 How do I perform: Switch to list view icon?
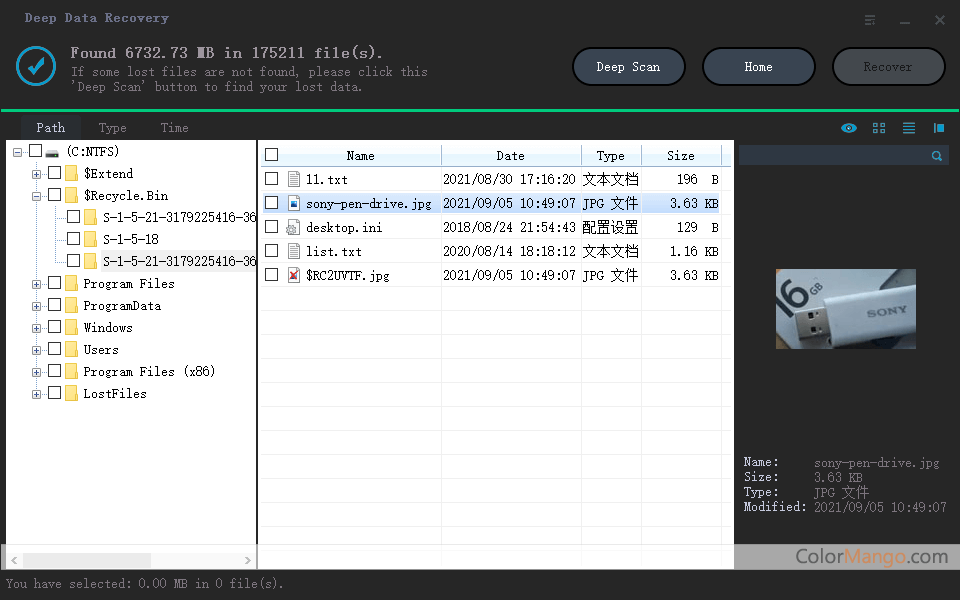909,128
